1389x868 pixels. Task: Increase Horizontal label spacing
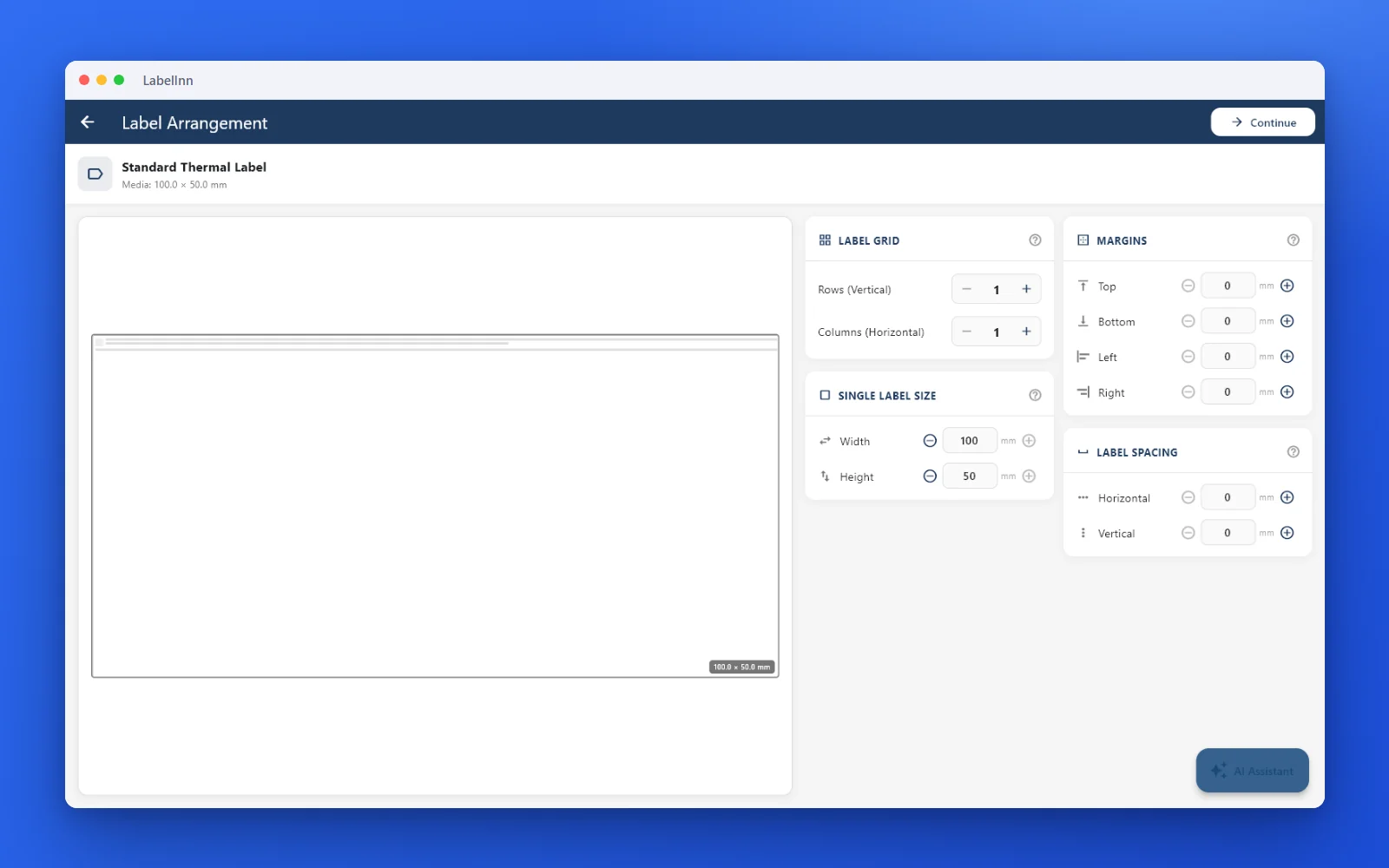tap(1287, 497)
